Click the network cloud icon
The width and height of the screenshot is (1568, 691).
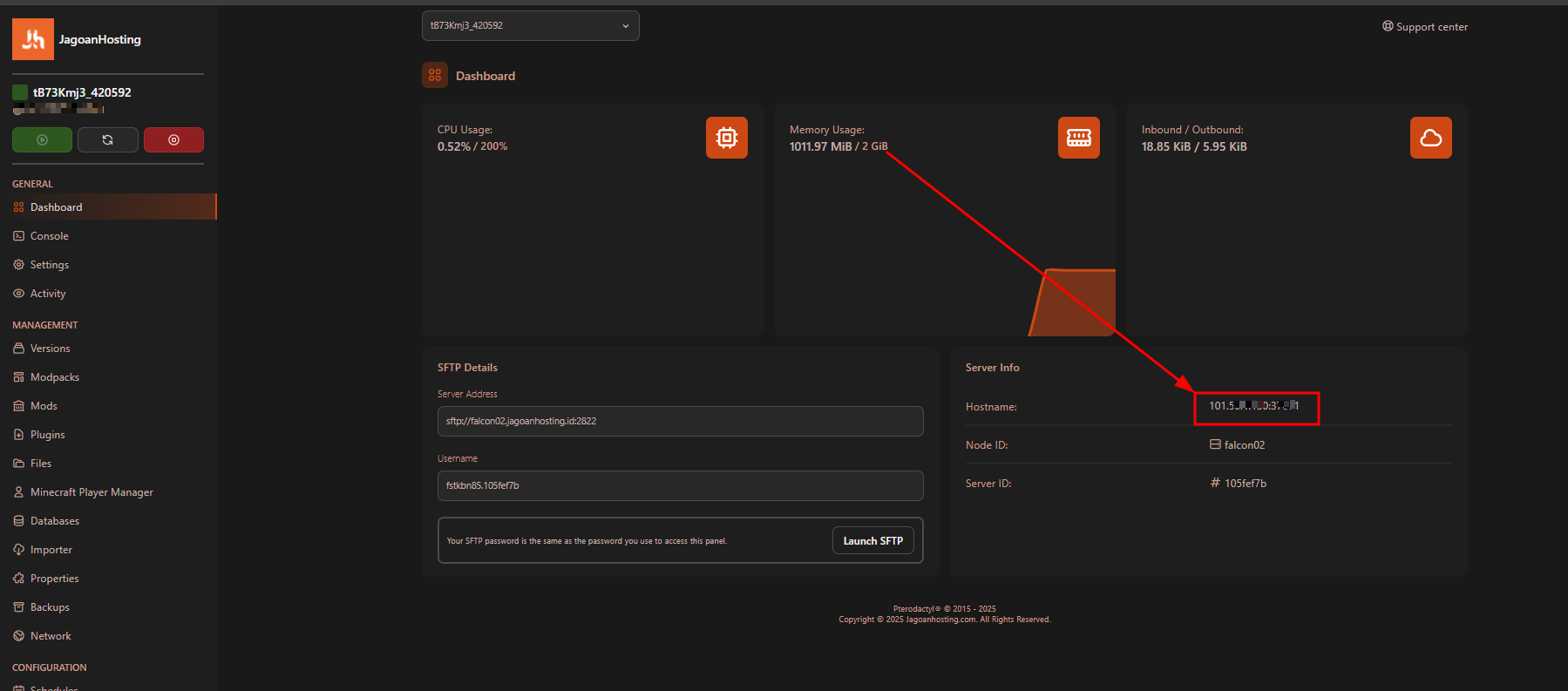click(1431, 138)
